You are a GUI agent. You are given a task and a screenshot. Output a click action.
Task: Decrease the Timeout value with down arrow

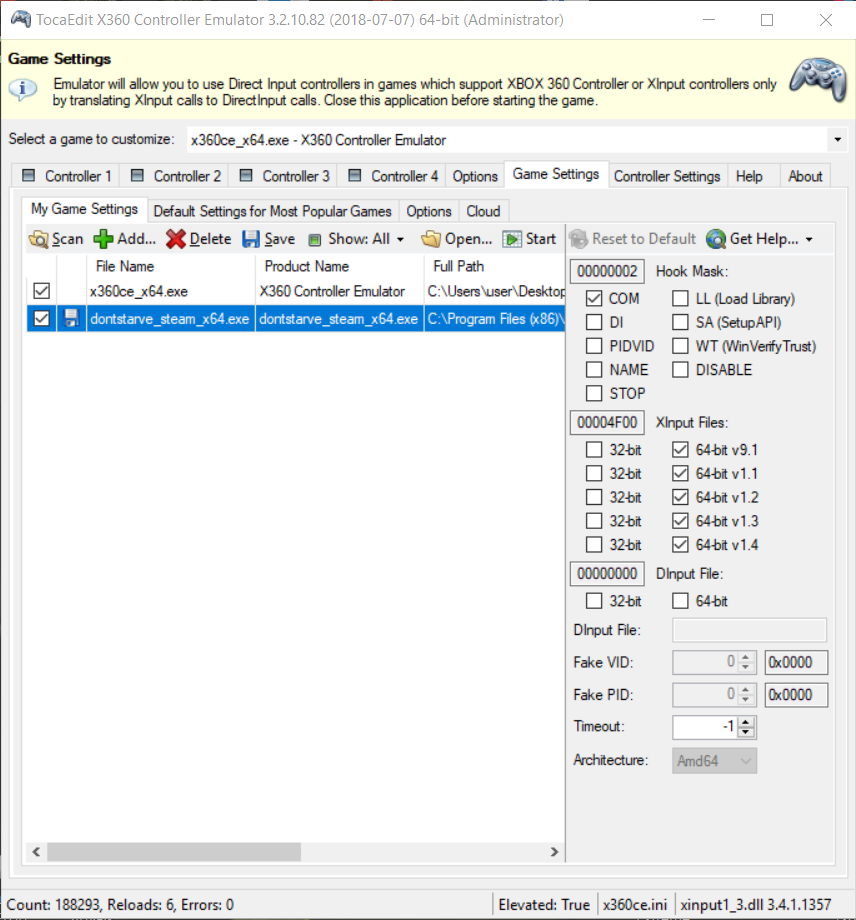(746, 732)
